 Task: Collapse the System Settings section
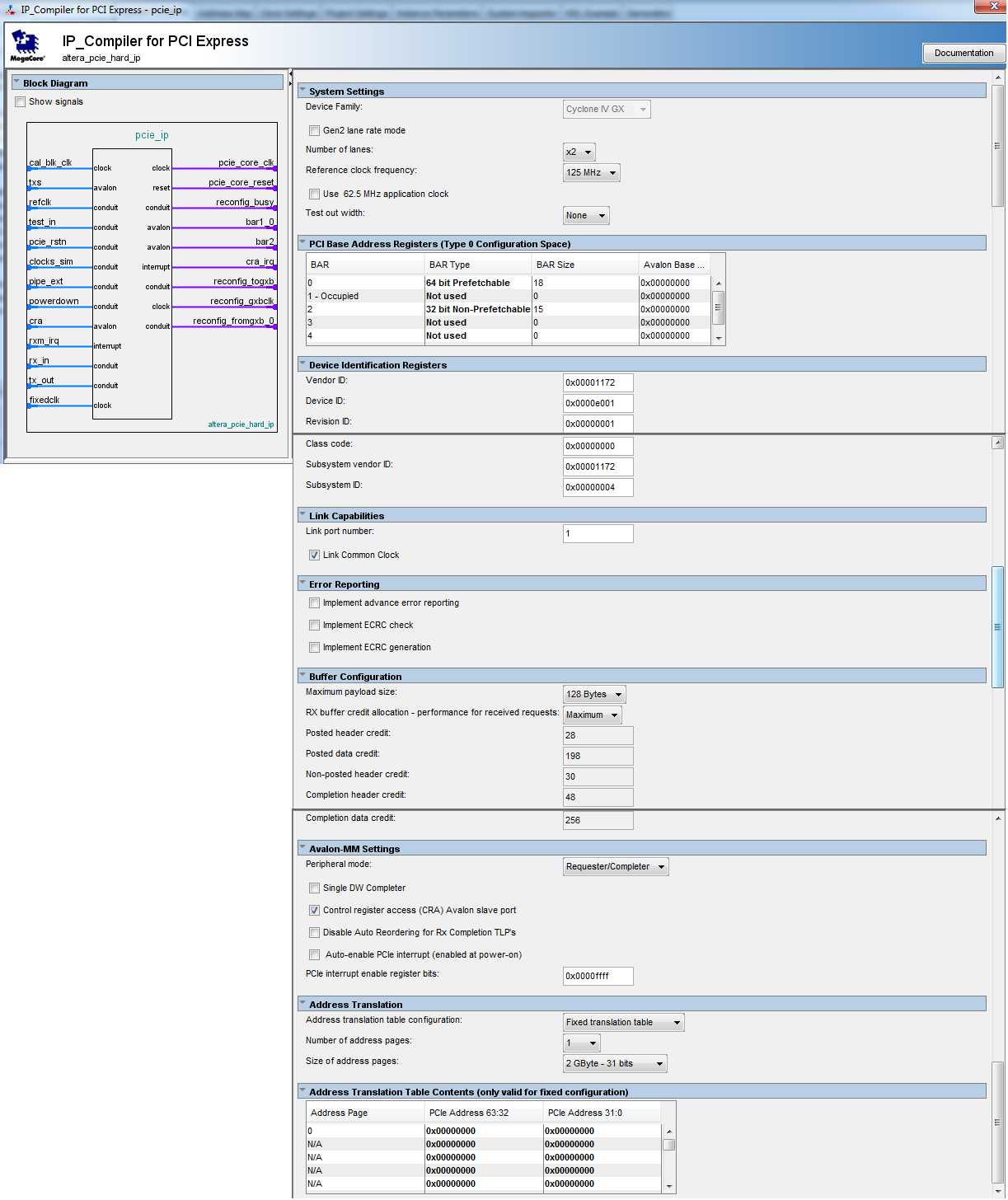coord(302,91)
